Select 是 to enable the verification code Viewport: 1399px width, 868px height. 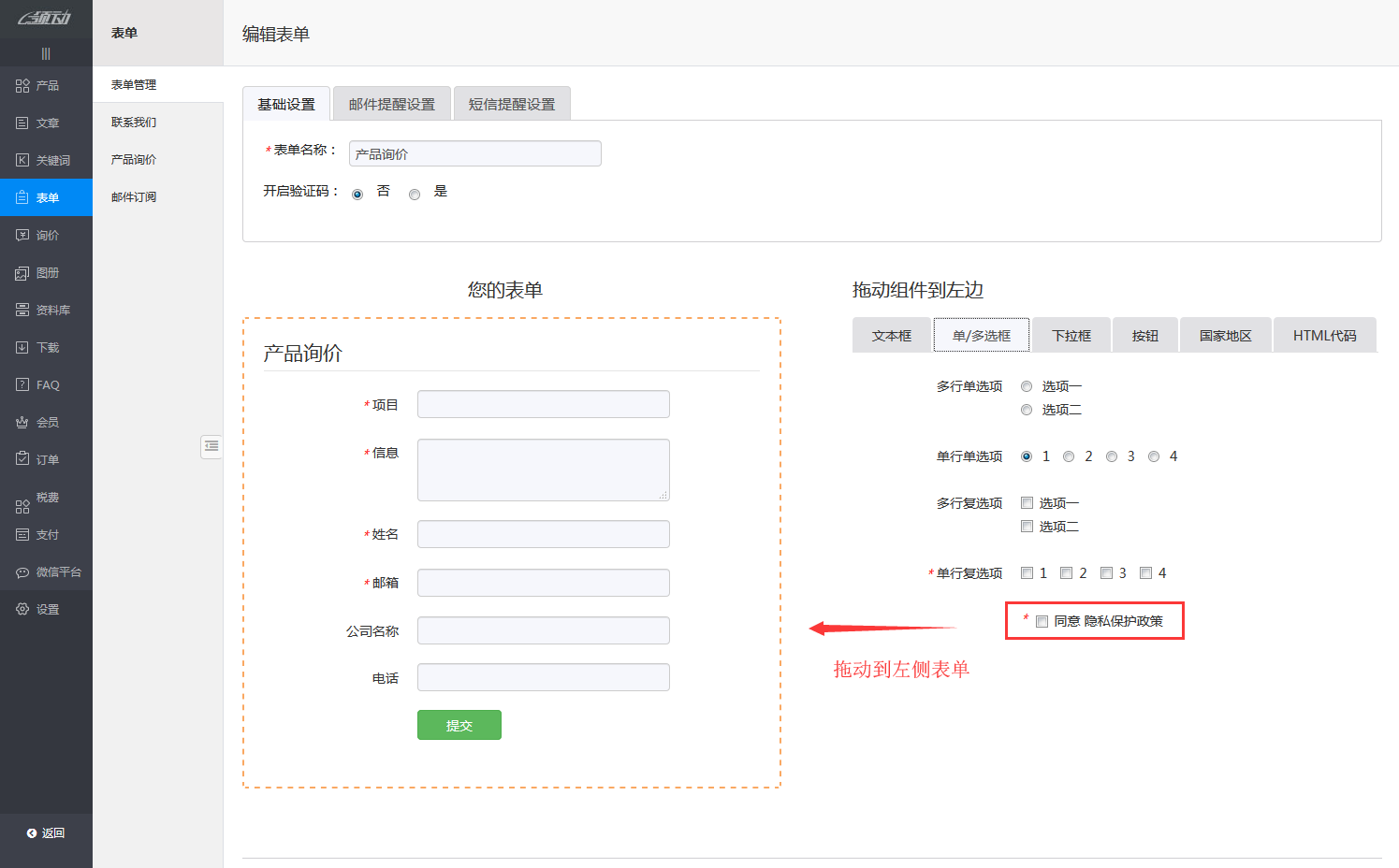coord(415,194)
